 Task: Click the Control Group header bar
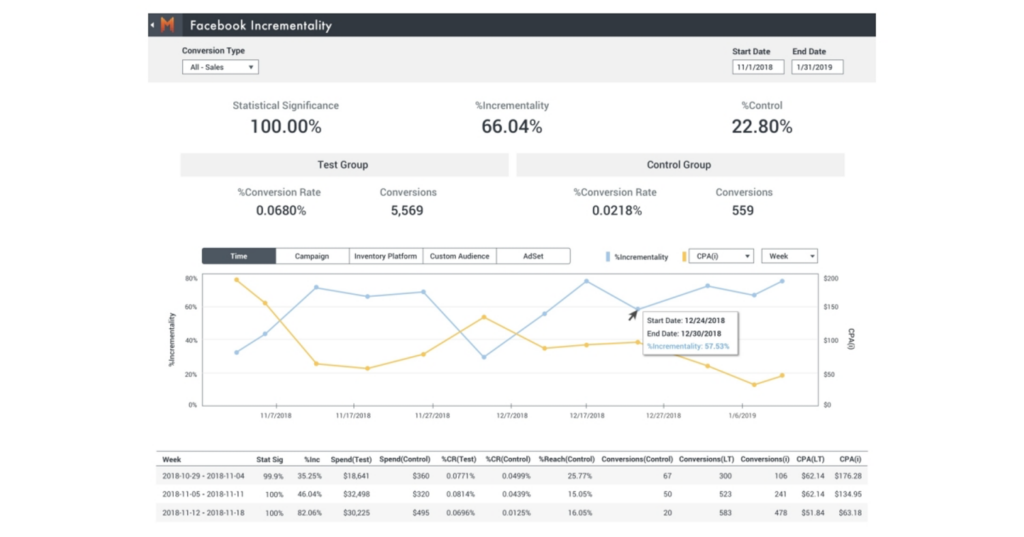point(680,165)
